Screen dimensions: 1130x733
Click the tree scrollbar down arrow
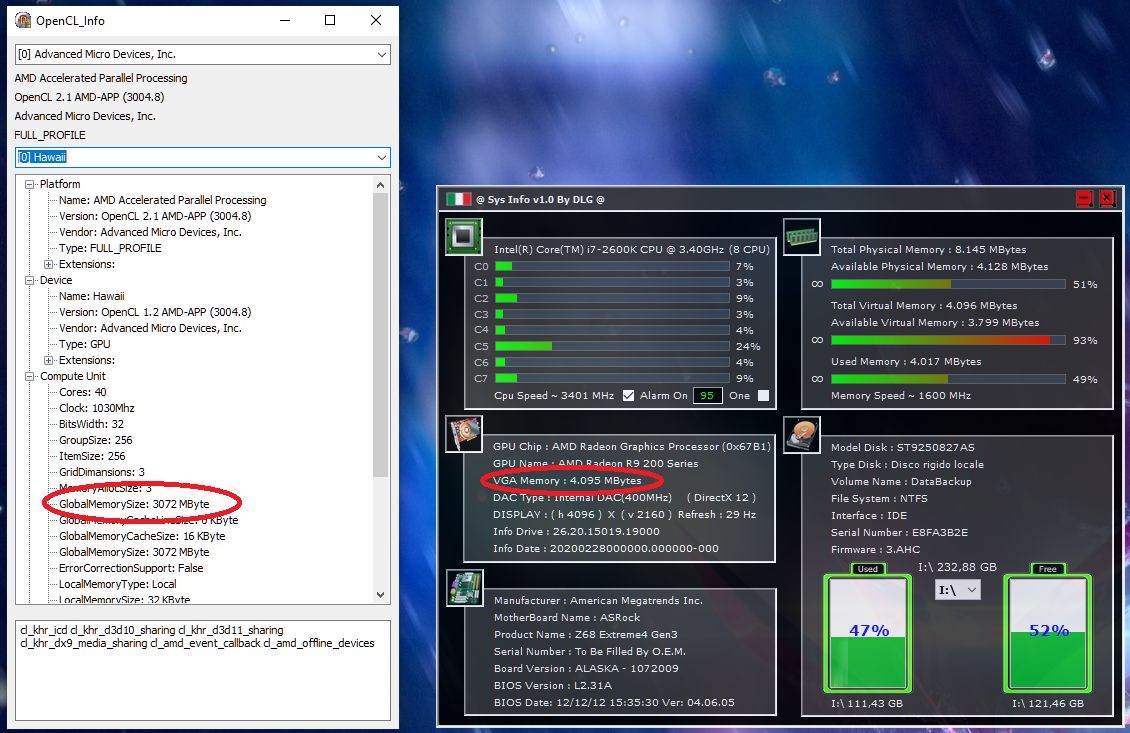[381, 595]
